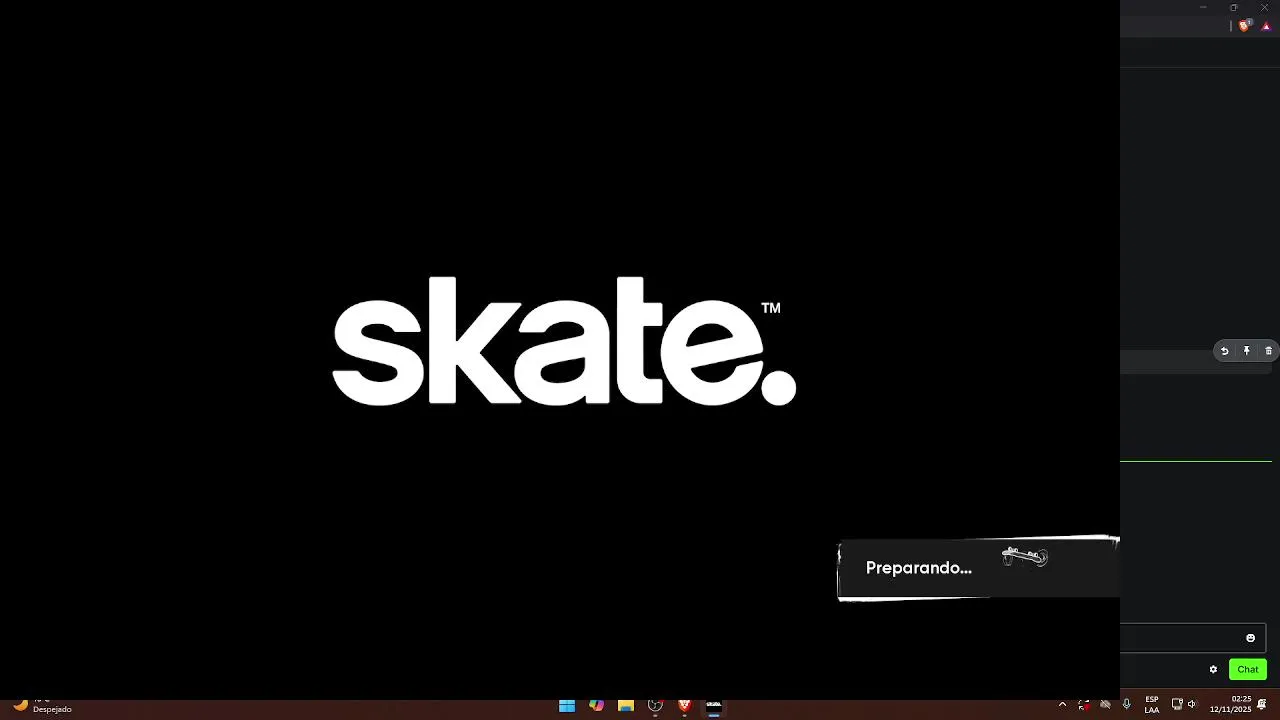Pin the chat message with the pin icon
1280x720 pixels.
tap(1247, 351)
